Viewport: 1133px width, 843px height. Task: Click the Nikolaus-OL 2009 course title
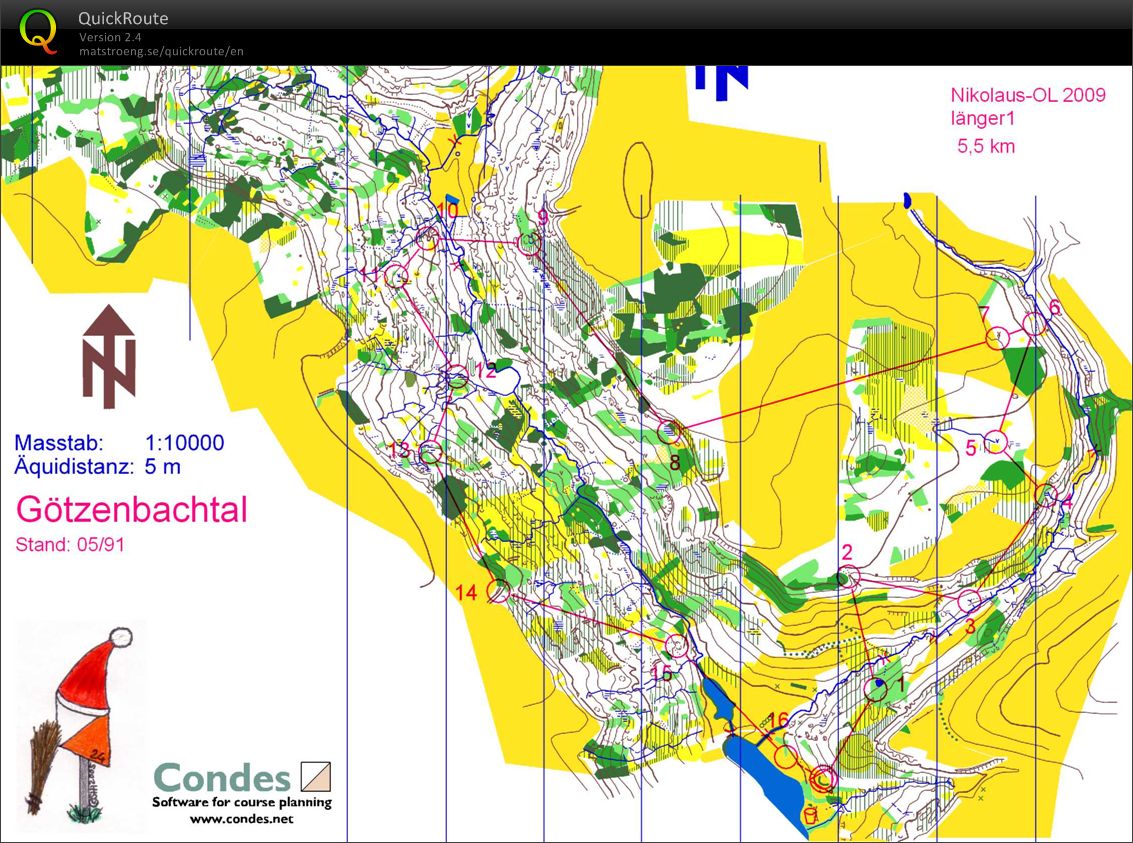point(1027,95)
